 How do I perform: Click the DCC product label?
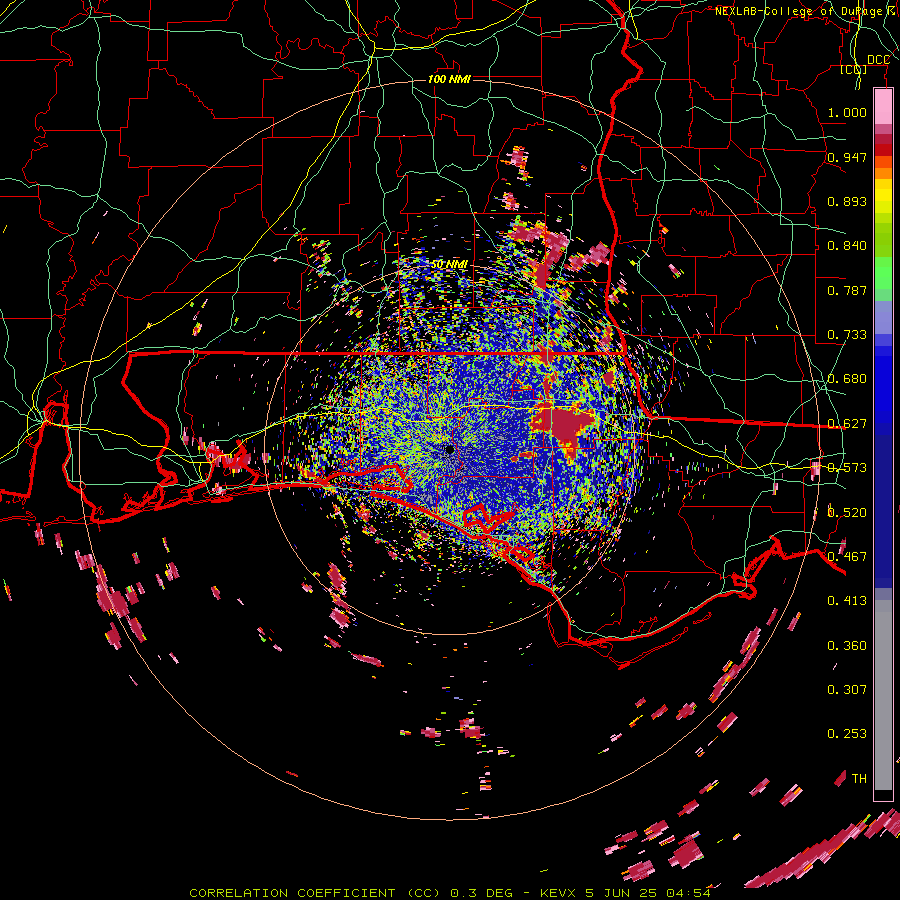[x=878, y=60]
